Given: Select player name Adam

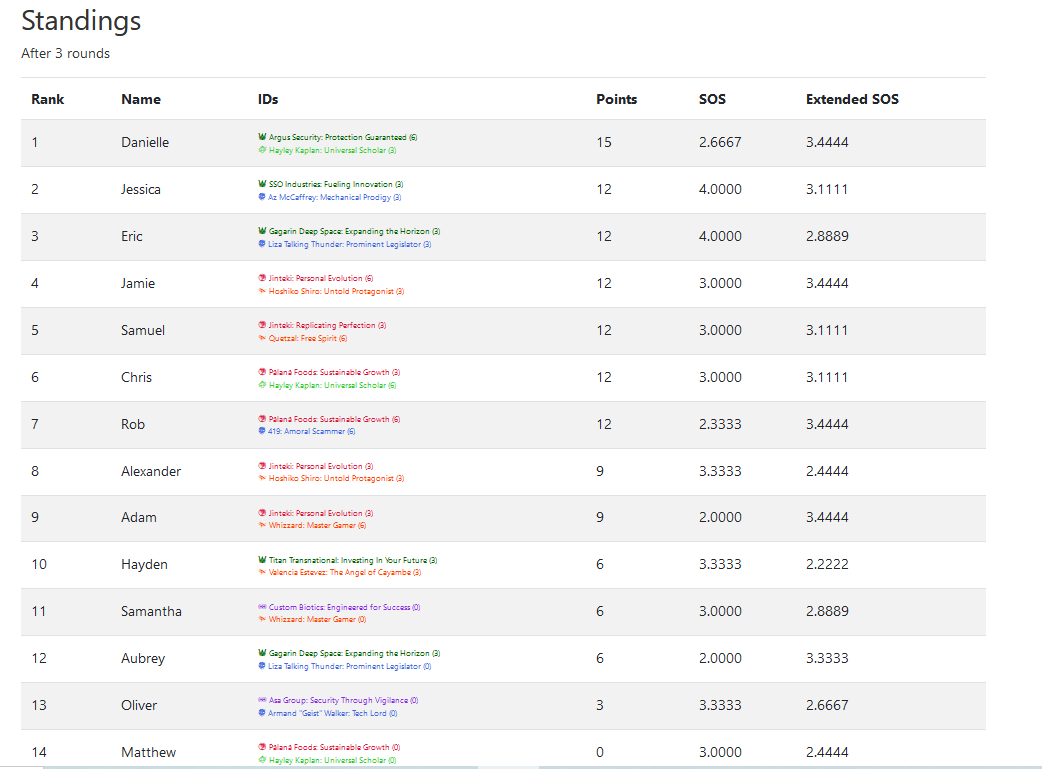Looking at the screenshot, I should [x=139, y=517].
